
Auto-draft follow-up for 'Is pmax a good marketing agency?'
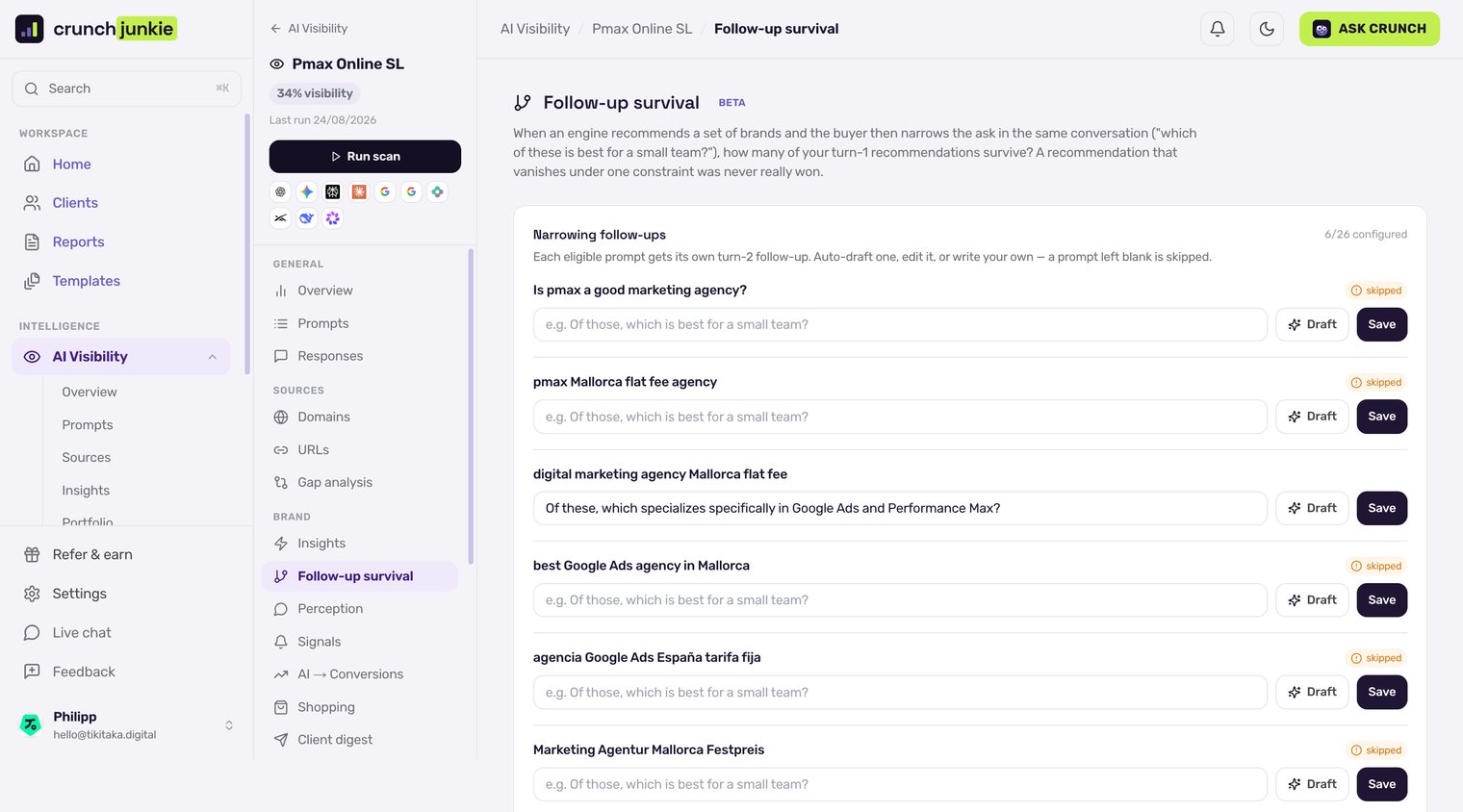pyautogui.click(x=1312, y=324)
